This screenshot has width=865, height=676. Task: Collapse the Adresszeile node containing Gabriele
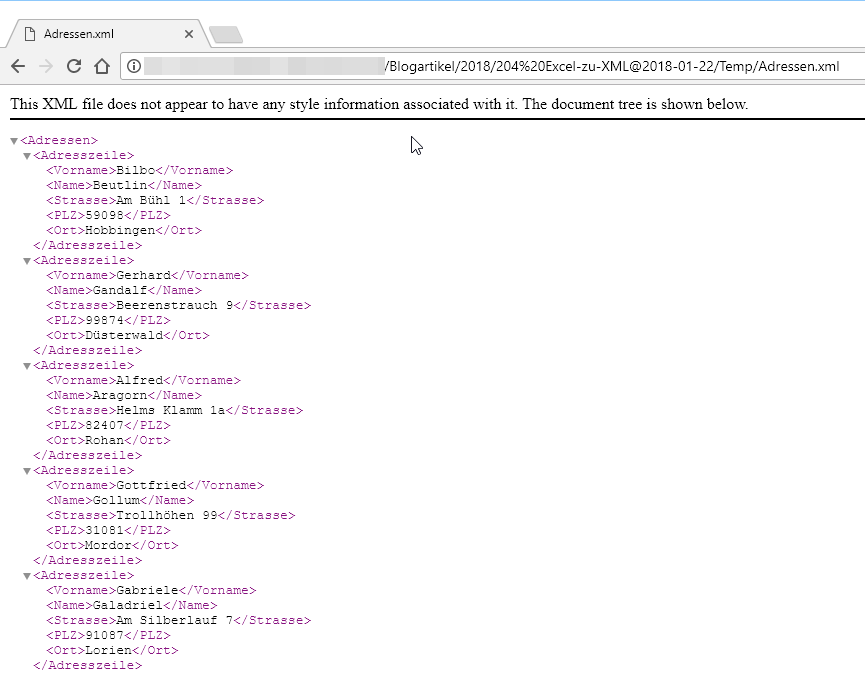(x=27, y=576)
